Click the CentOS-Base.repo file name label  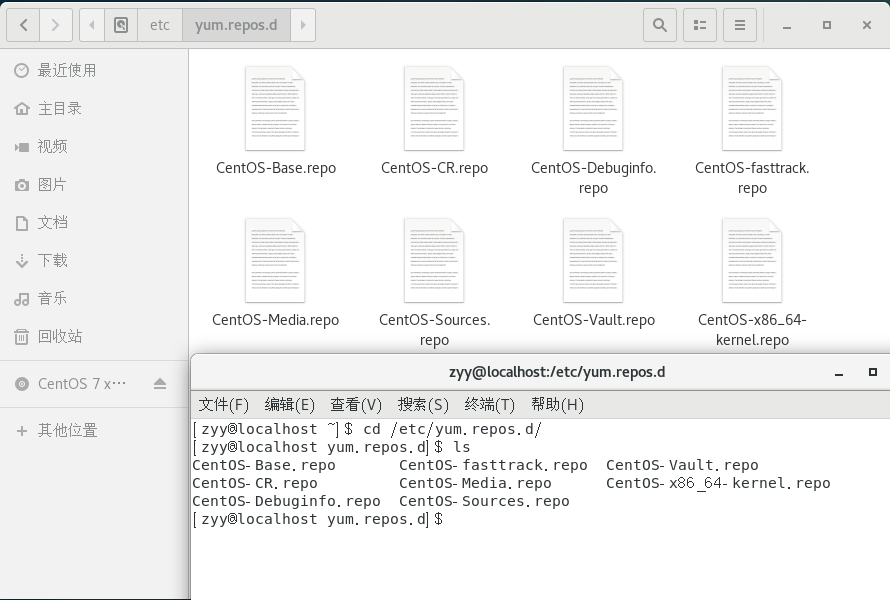[276, 168]
